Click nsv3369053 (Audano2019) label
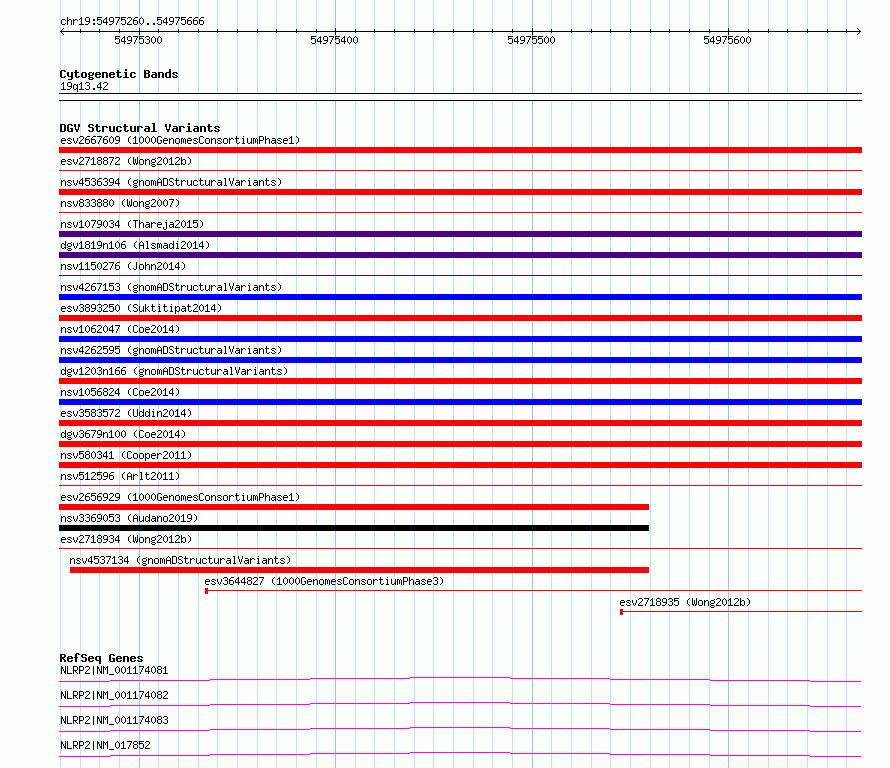 pos(129,518)
